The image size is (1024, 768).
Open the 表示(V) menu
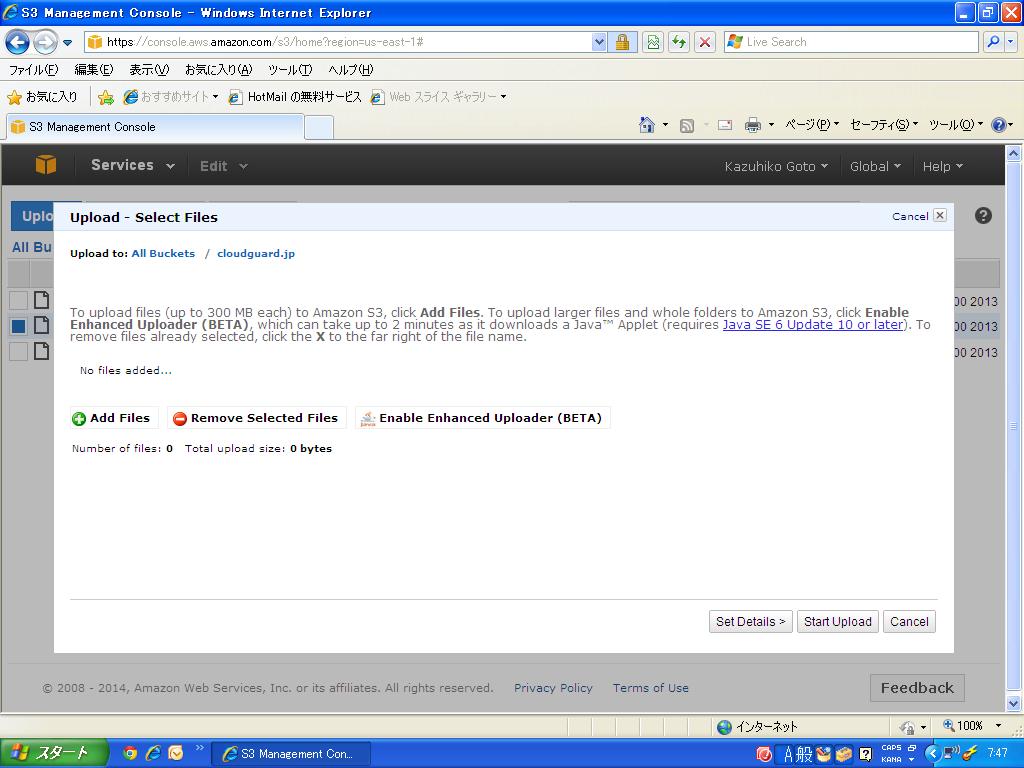149,70
